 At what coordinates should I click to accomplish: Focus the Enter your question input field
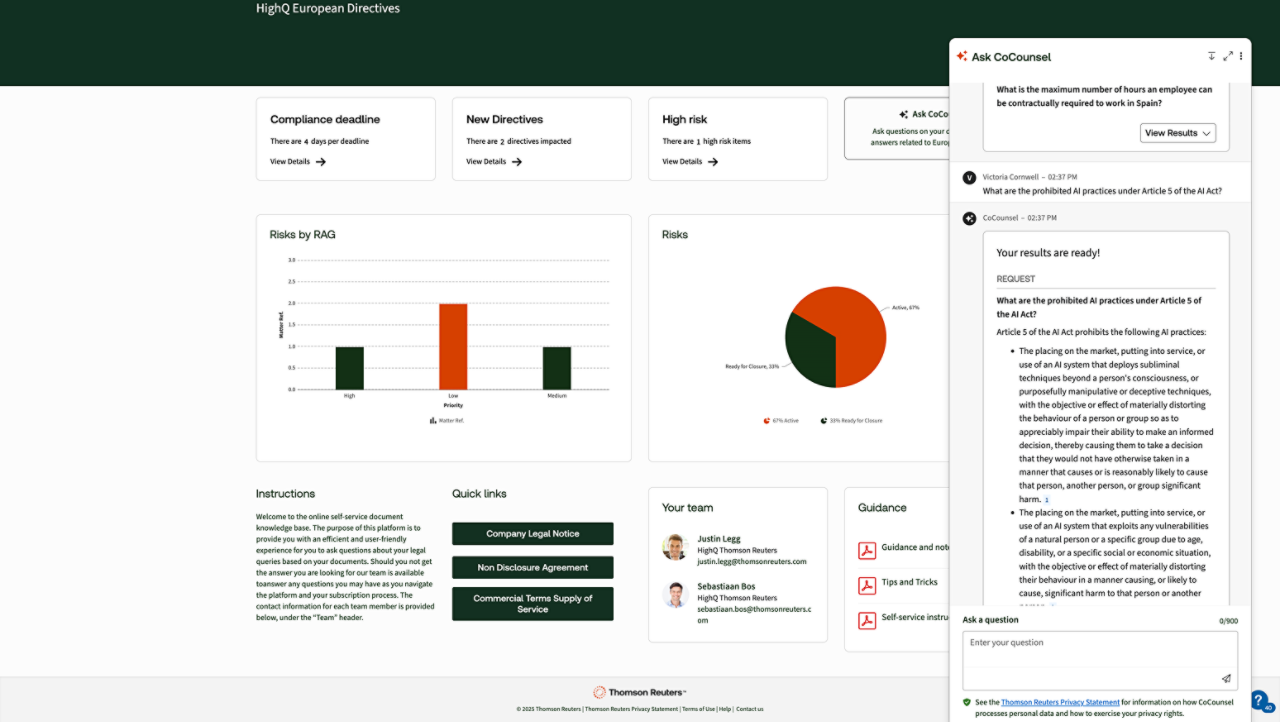coord(1090,650)
